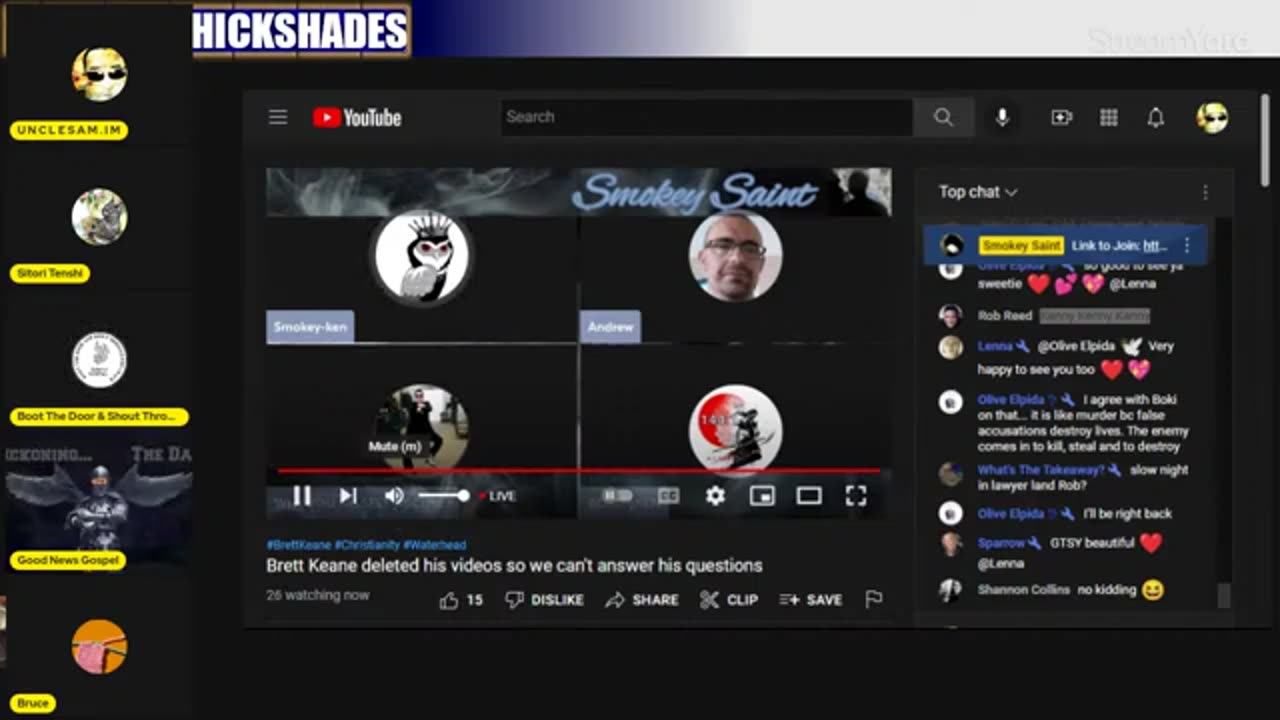
Task: Click the video title text
Action: pos(514,566)
